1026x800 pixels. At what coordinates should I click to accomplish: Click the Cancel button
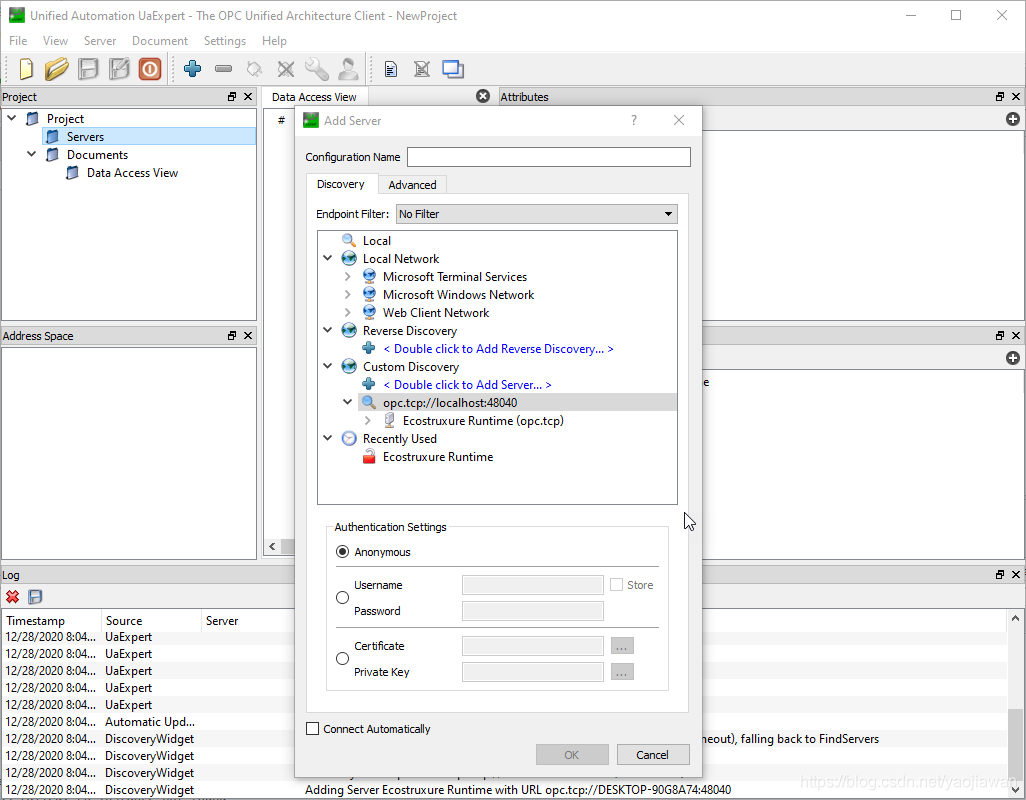tap(653, 755)
